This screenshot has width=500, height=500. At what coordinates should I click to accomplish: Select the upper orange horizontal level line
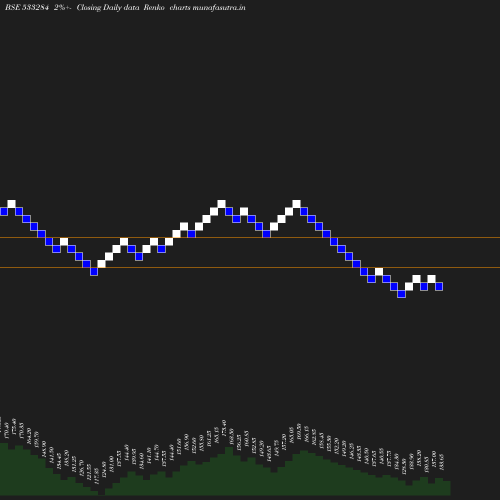[x=250, y=238]
